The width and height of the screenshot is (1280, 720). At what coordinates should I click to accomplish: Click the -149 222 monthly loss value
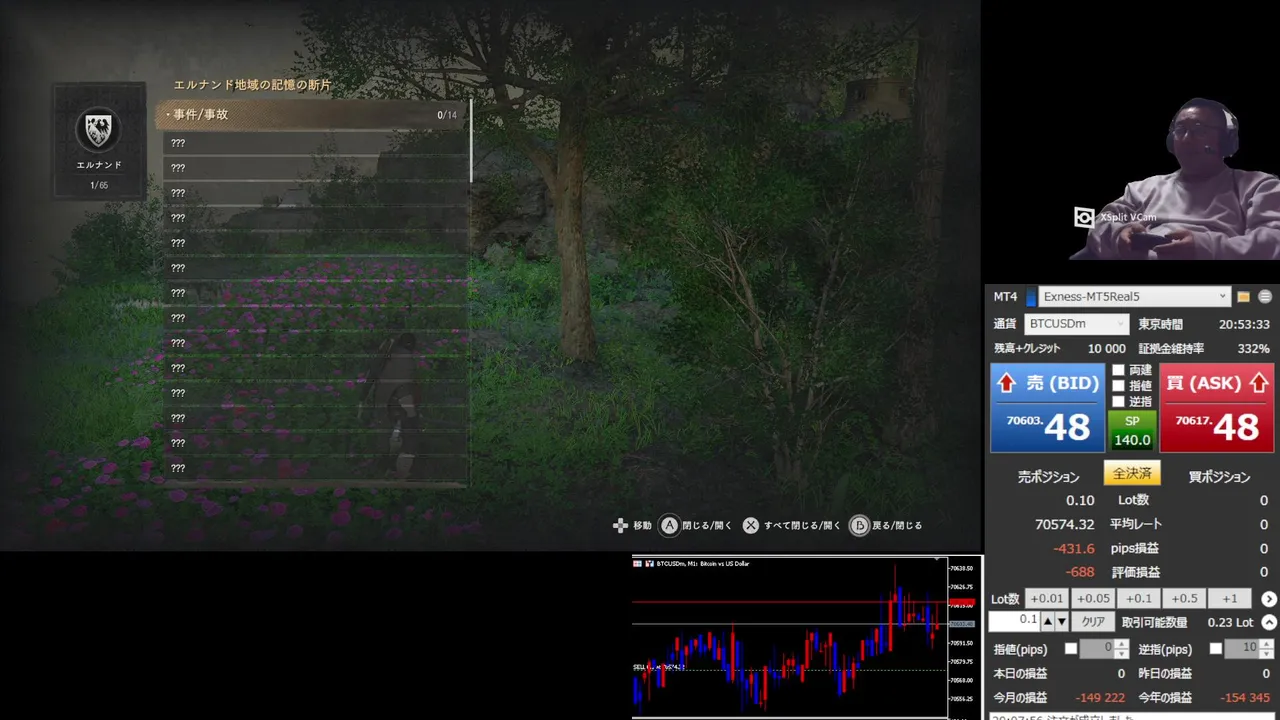click(1100, 697)
